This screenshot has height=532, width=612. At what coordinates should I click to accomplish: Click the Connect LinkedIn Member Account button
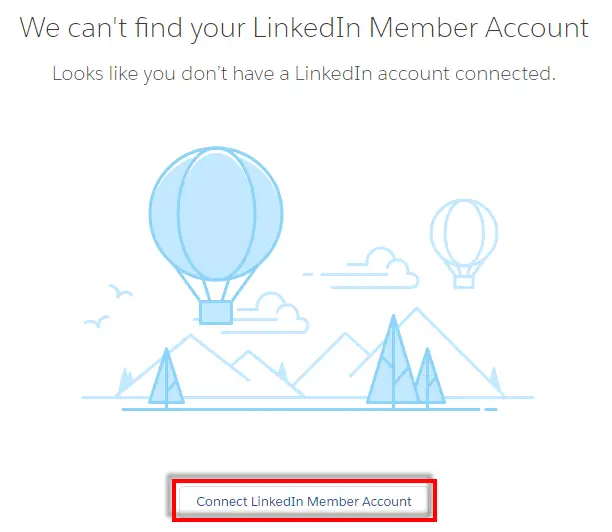point(304,501)
